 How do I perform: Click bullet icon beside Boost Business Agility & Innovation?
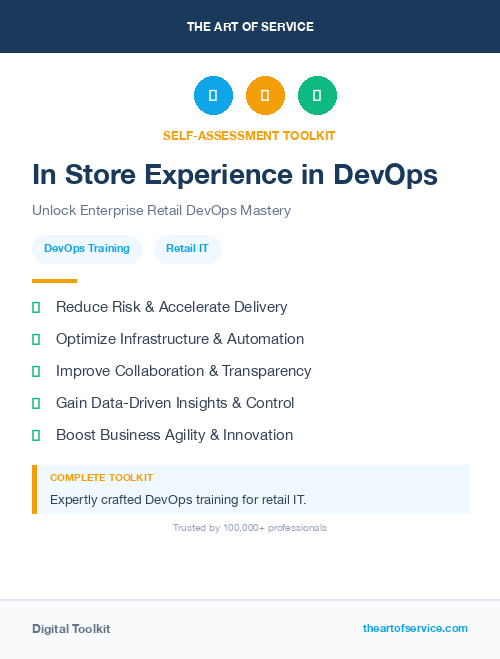click(x=36, y=435)
